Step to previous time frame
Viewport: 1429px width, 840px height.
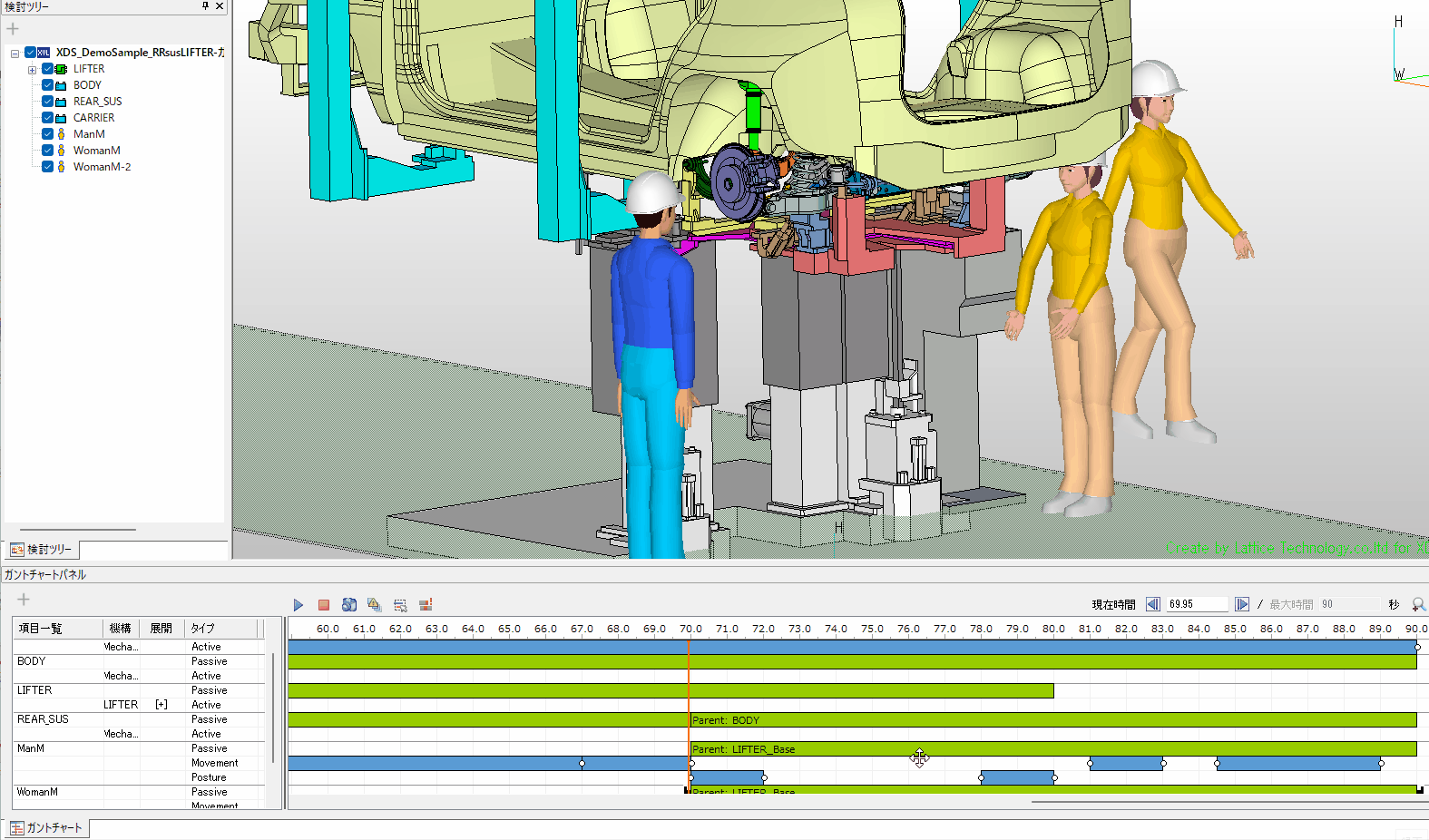[x=1152, y=604]
